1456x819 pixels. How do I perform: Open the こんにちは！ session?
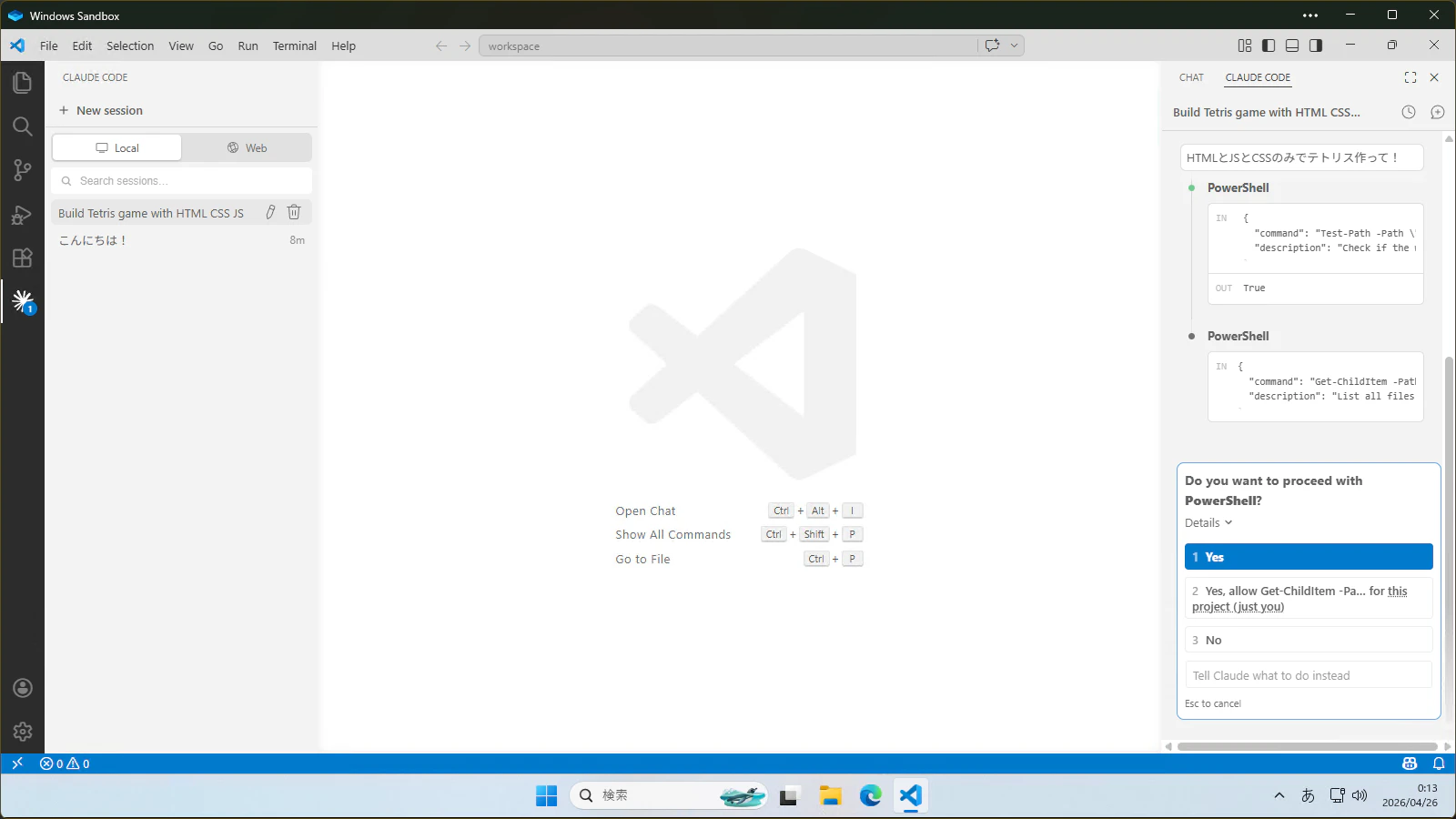(182, 240)
